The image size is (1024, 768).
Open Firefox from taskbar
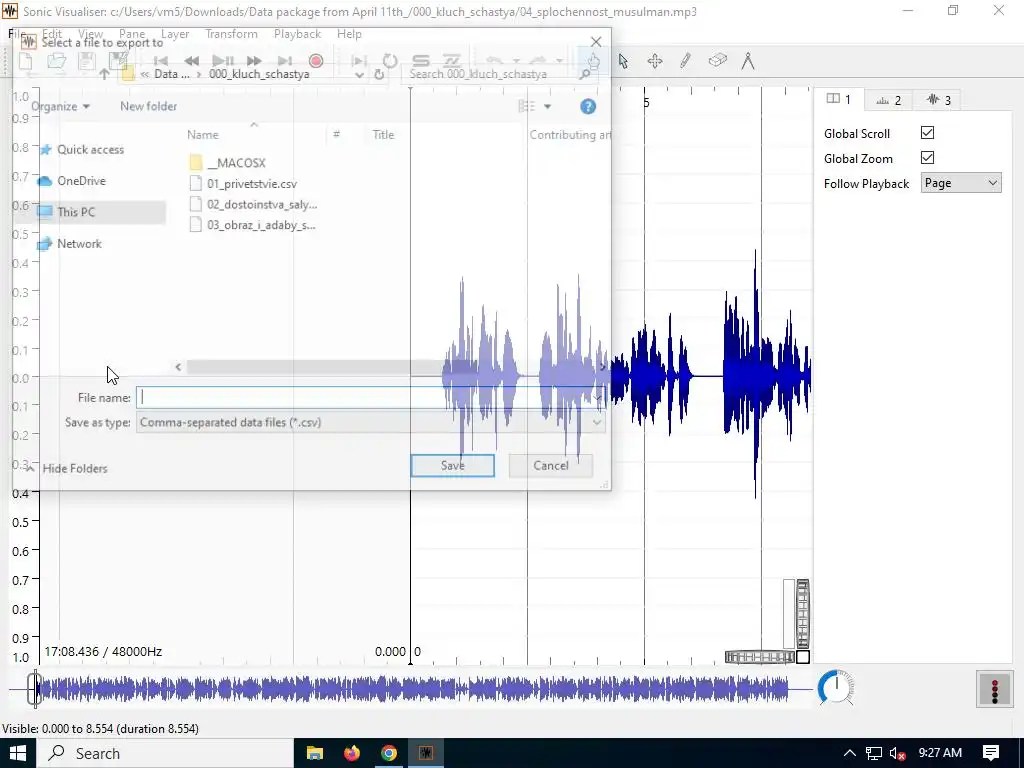point(351,753)
